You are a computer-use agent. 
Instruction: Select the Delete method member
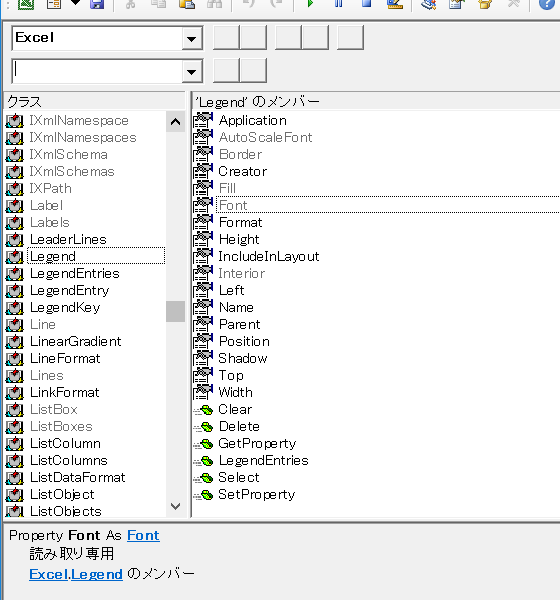(x=239, y=426)
